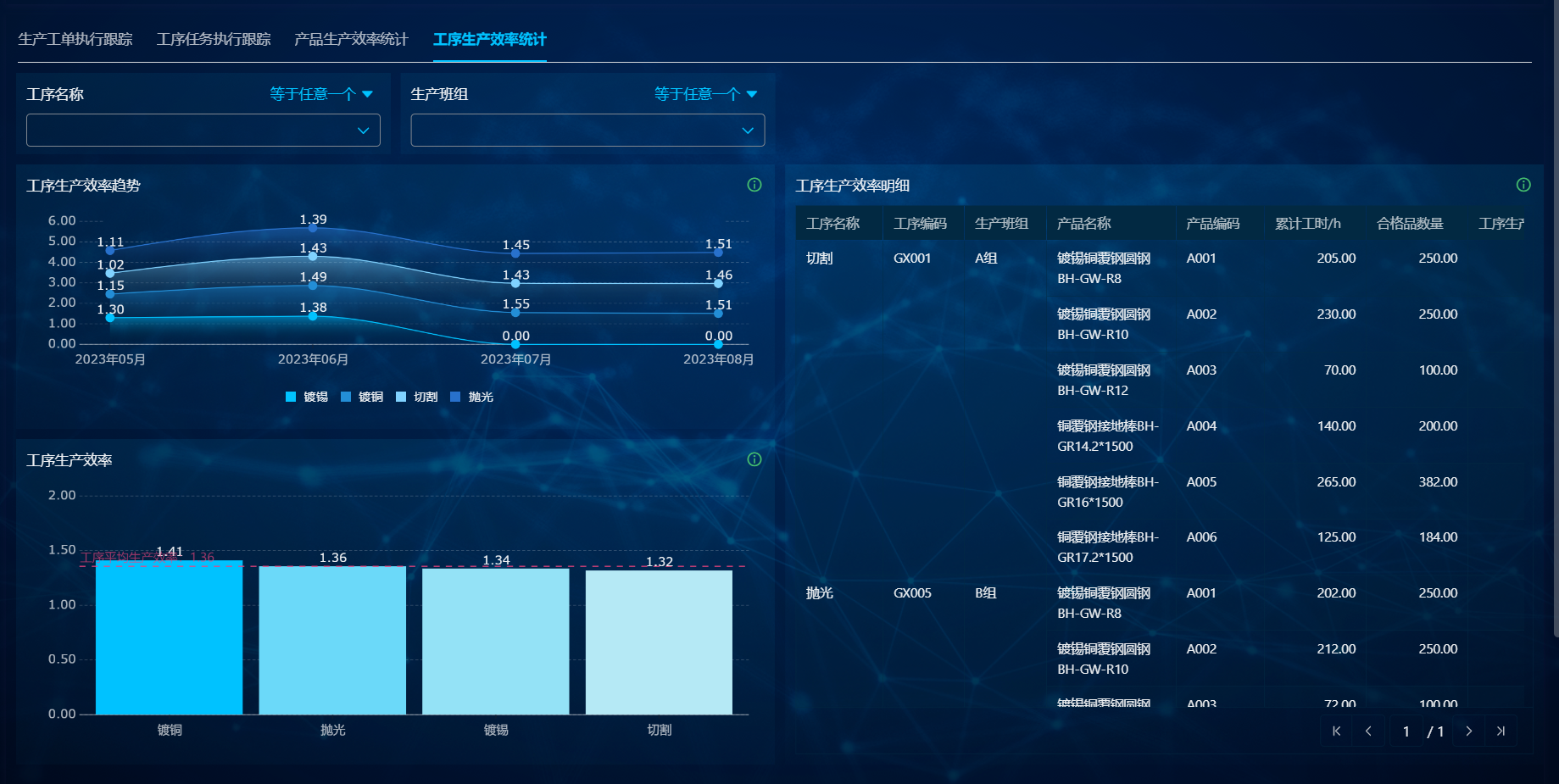
Task: Go to the next table page
Action: pos(1469,731)
